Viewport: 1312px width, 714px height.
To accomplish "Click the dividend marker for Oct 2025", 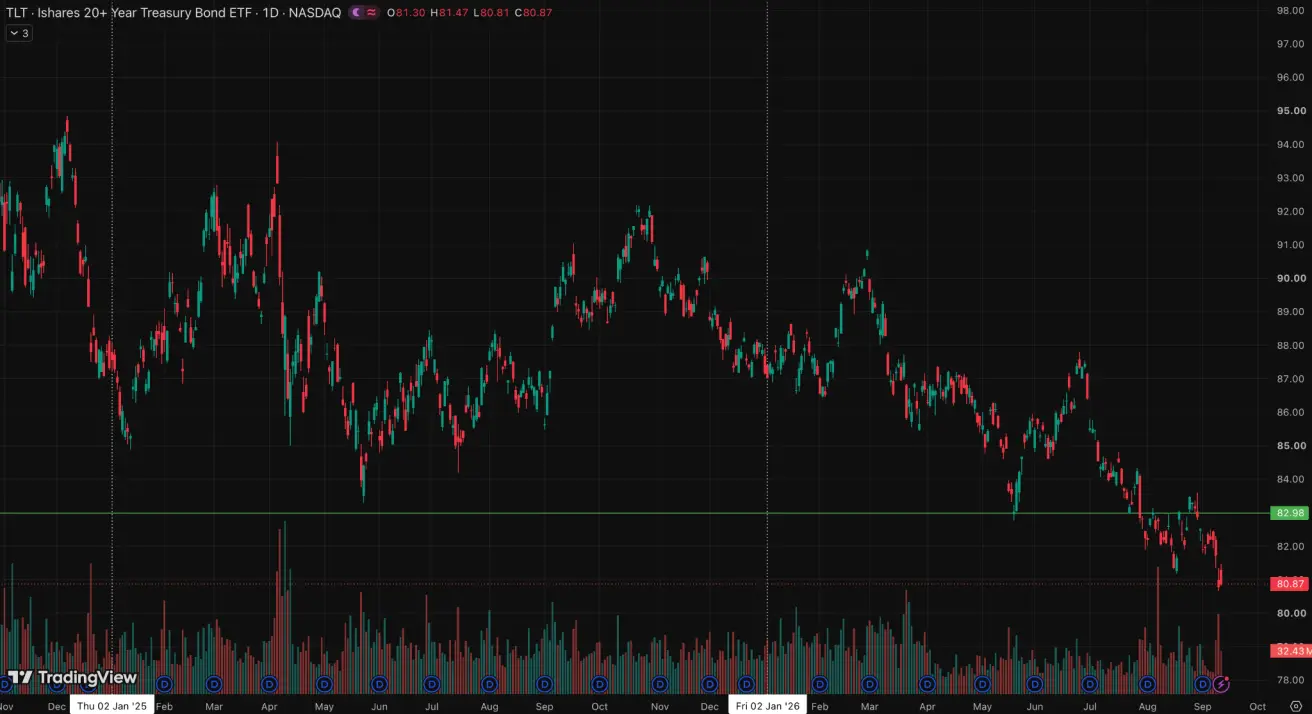I will point(599,684).
